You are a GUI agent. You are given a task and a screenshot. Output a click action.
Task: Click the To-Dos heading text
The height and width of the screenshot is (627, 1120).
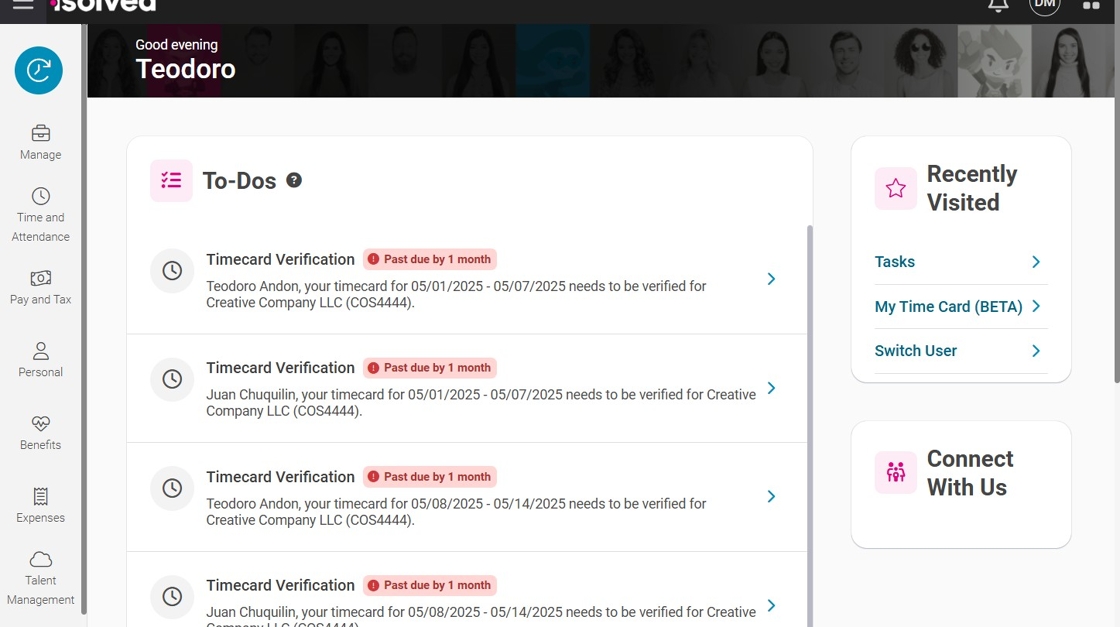pyautogui.click(x=239, y=181)
